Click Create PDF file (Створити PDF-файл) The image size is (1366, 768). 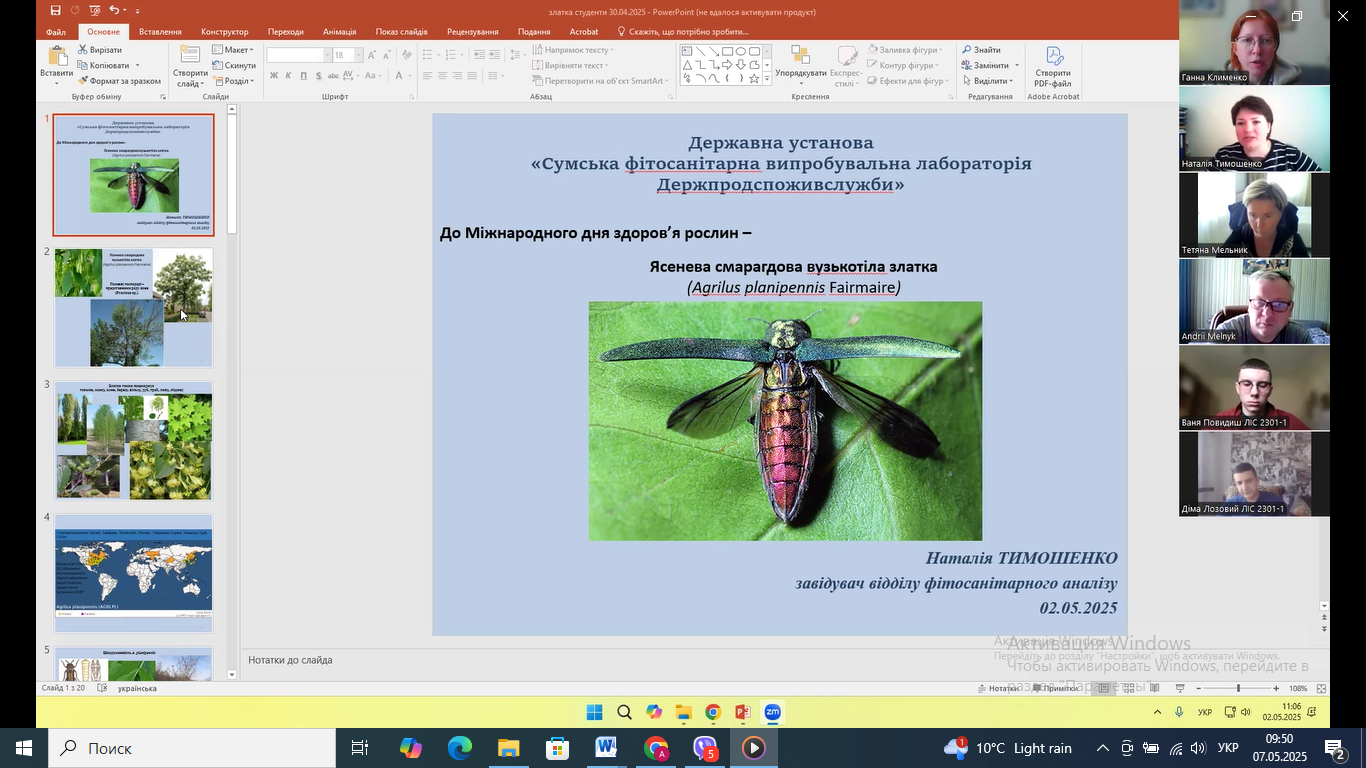1053,66
